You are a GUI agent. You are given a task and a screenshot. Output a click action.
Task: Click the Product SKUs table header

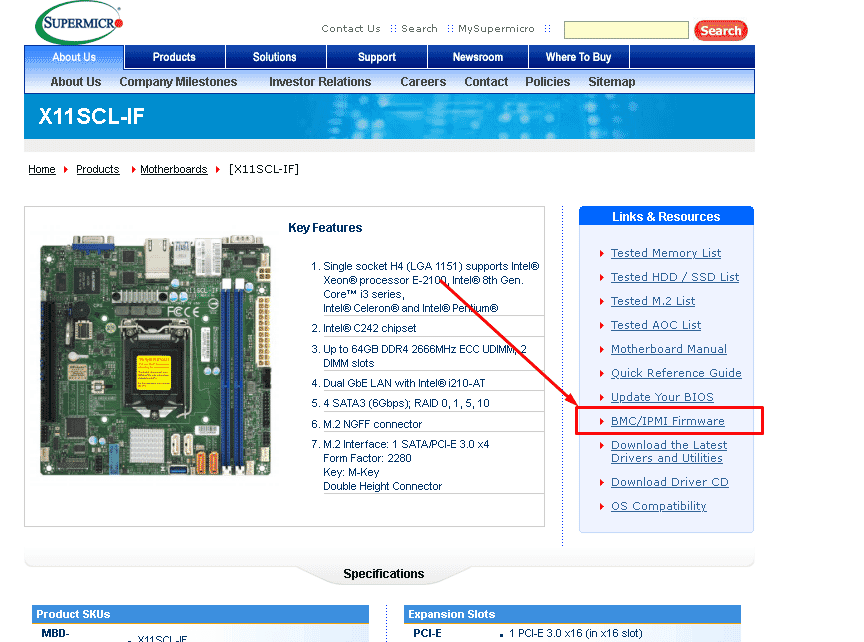click(200, 614)
